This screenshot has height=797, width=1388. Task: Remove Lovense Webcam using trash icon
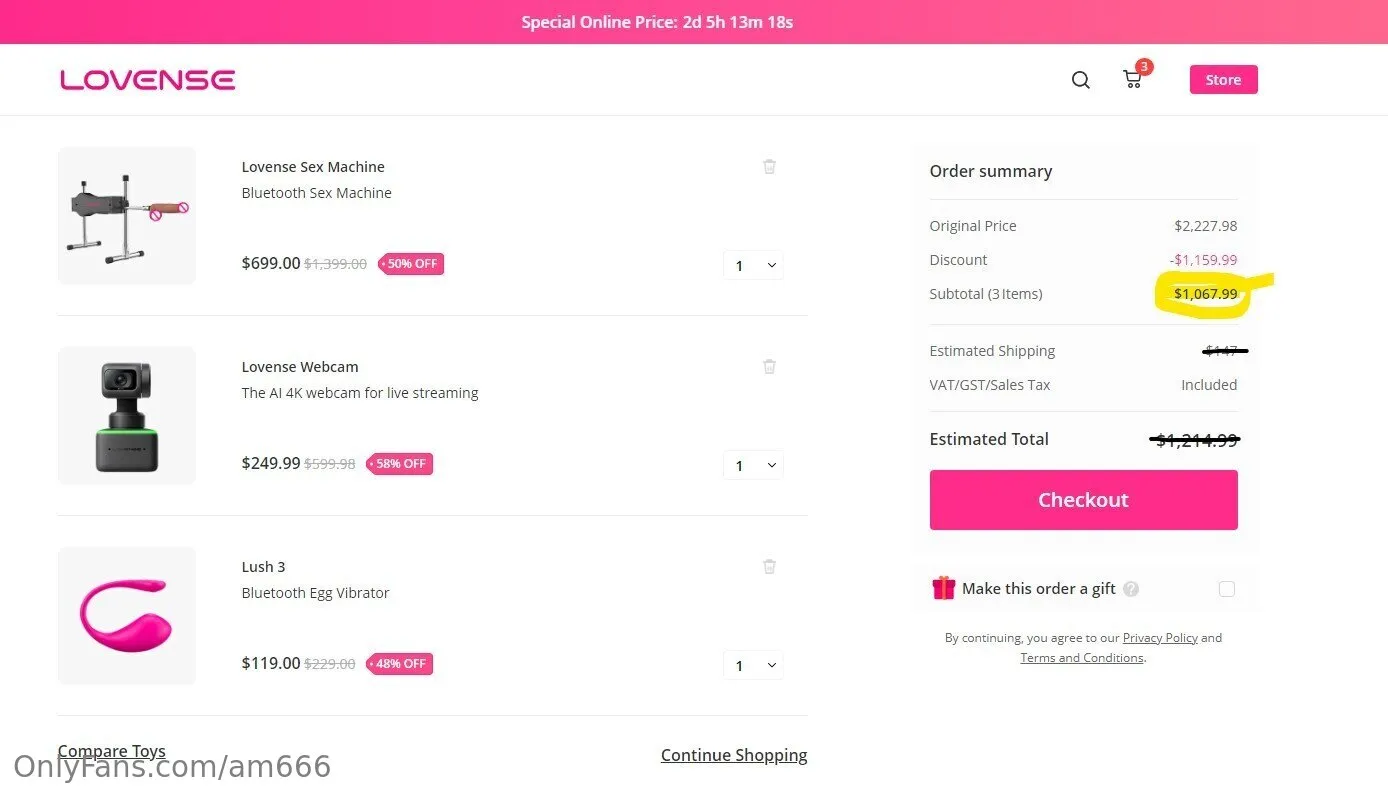tap(769, 367)
